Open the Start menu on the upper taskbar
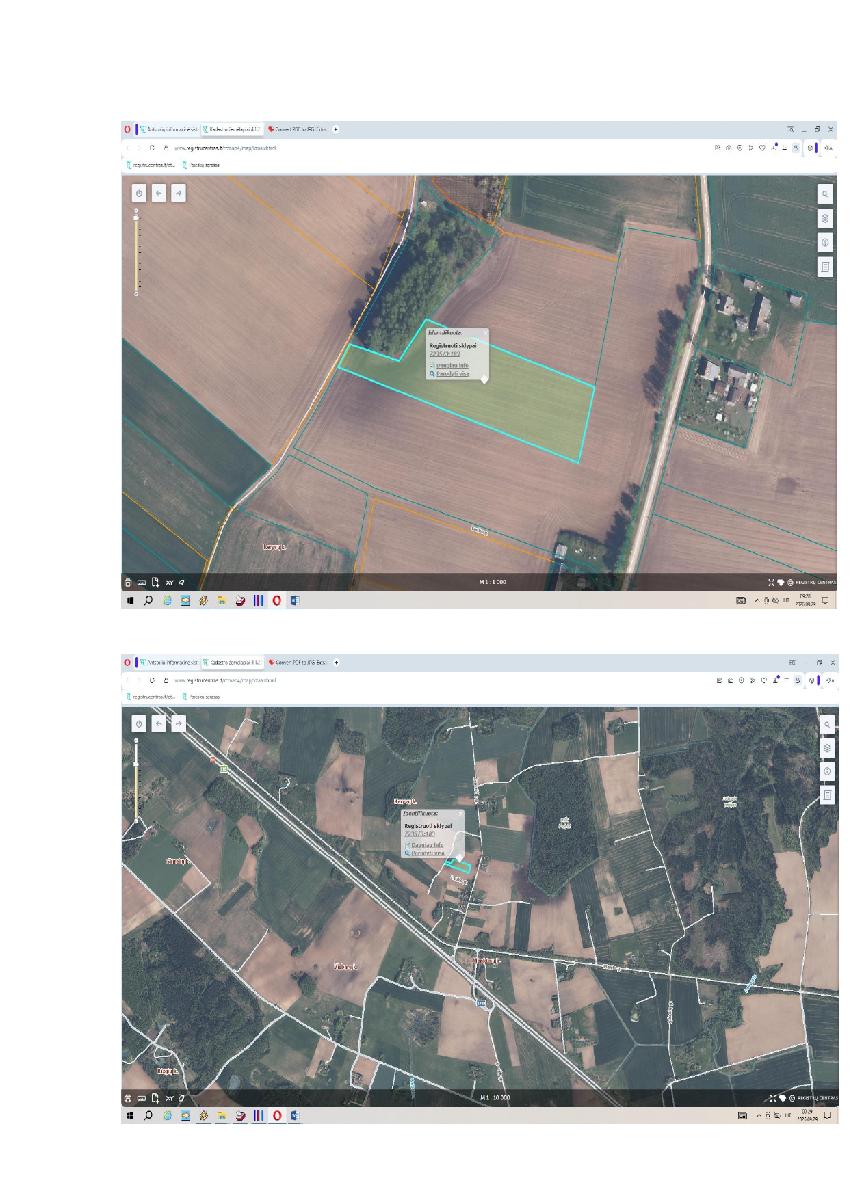The image size is (849, 1200). tap(130, 601)
